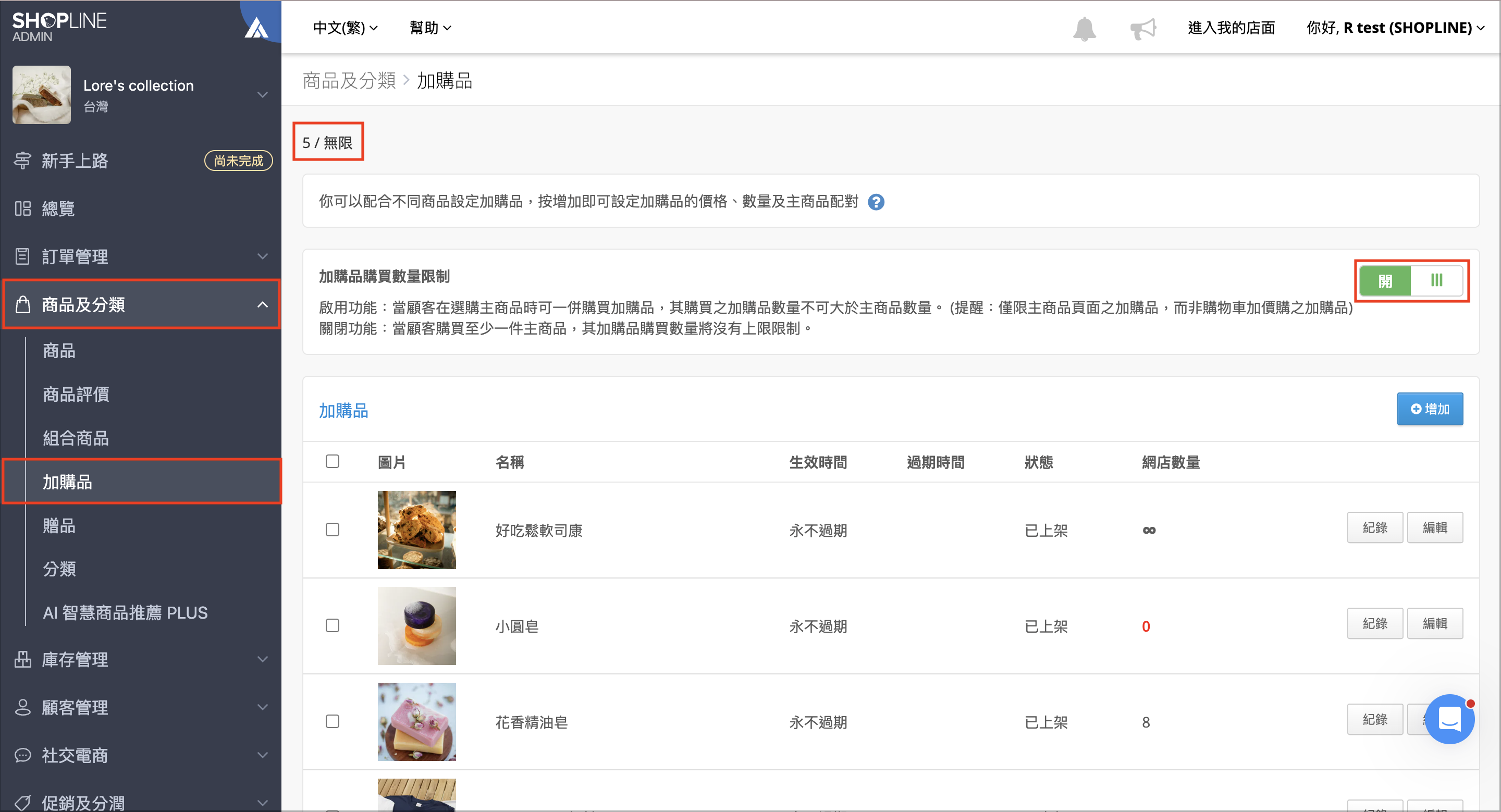The image size is (1501, 812).
Task: Check the 好吃鬆軟司康 row checkbox
Action: 332,530
